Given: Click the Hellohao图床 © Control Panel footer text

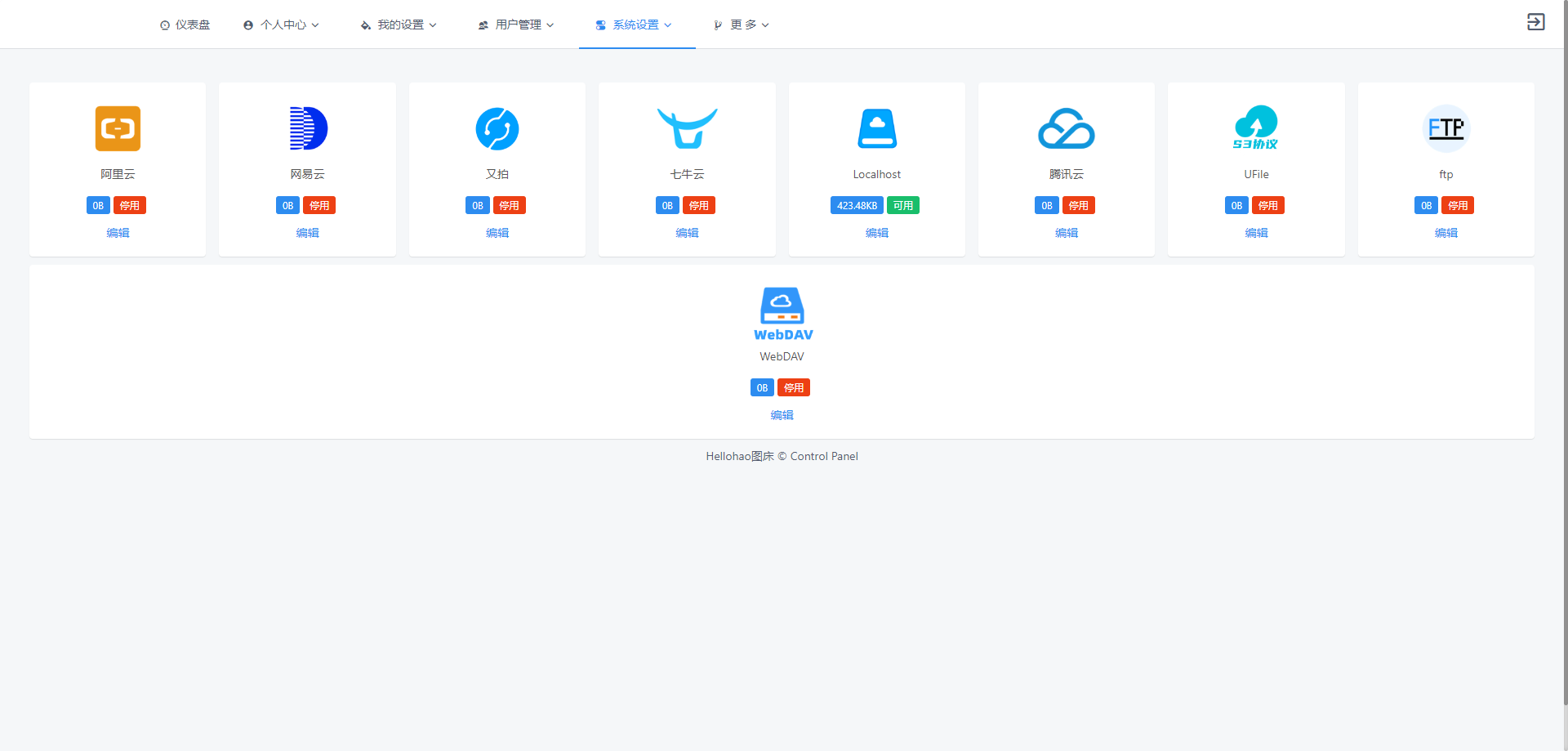Looking at the screenshot, I should click(x=782, y=456).
